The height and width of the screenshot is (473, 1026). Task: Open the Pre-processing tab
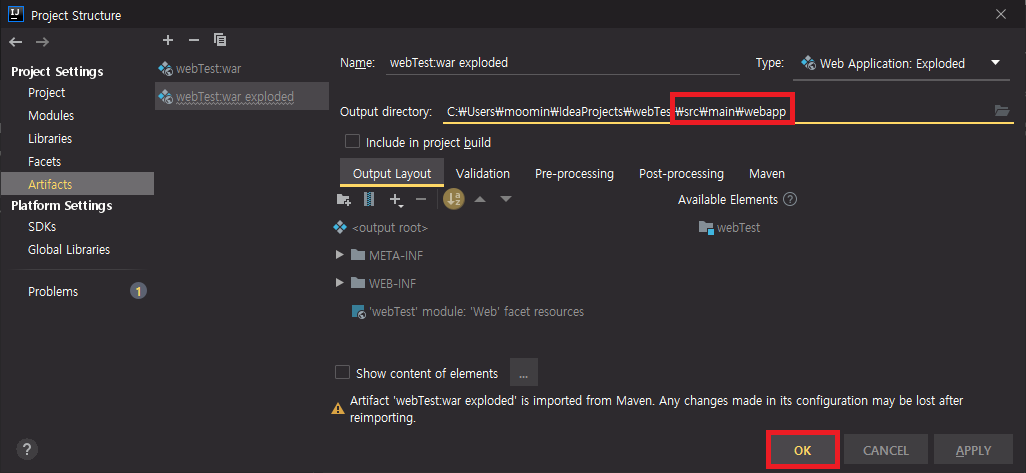pyautogui.click(x=575, y=173)
